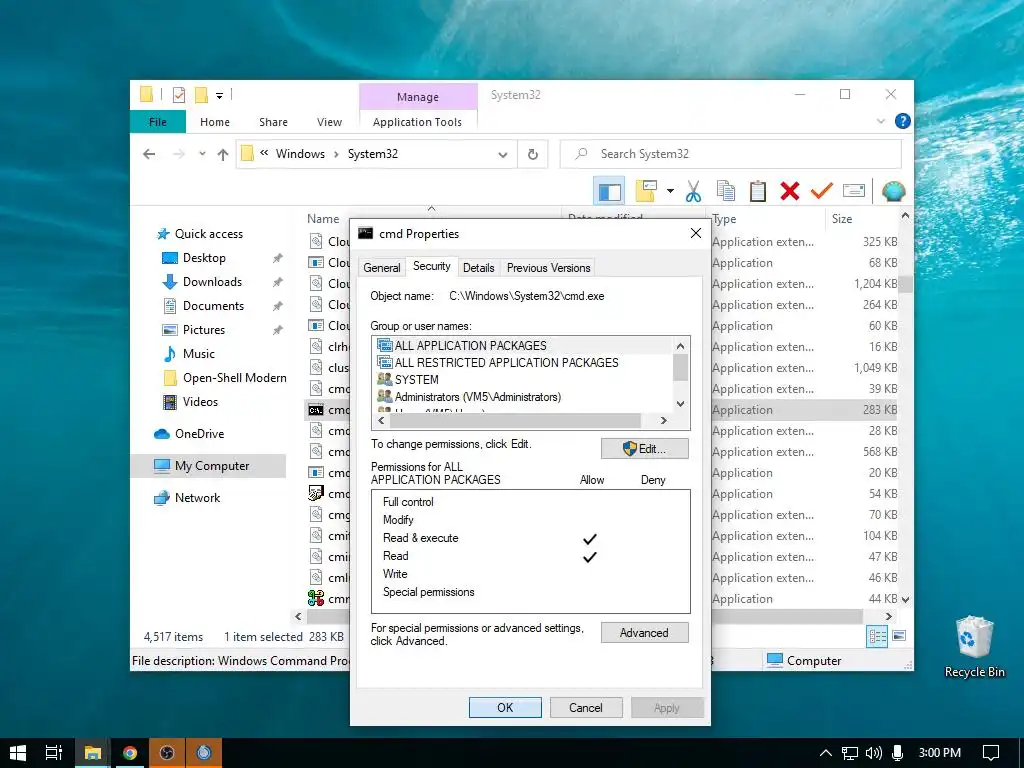Close the cmd Properties dialog
The image size is (1024, 768).
[x=696, y=234]
